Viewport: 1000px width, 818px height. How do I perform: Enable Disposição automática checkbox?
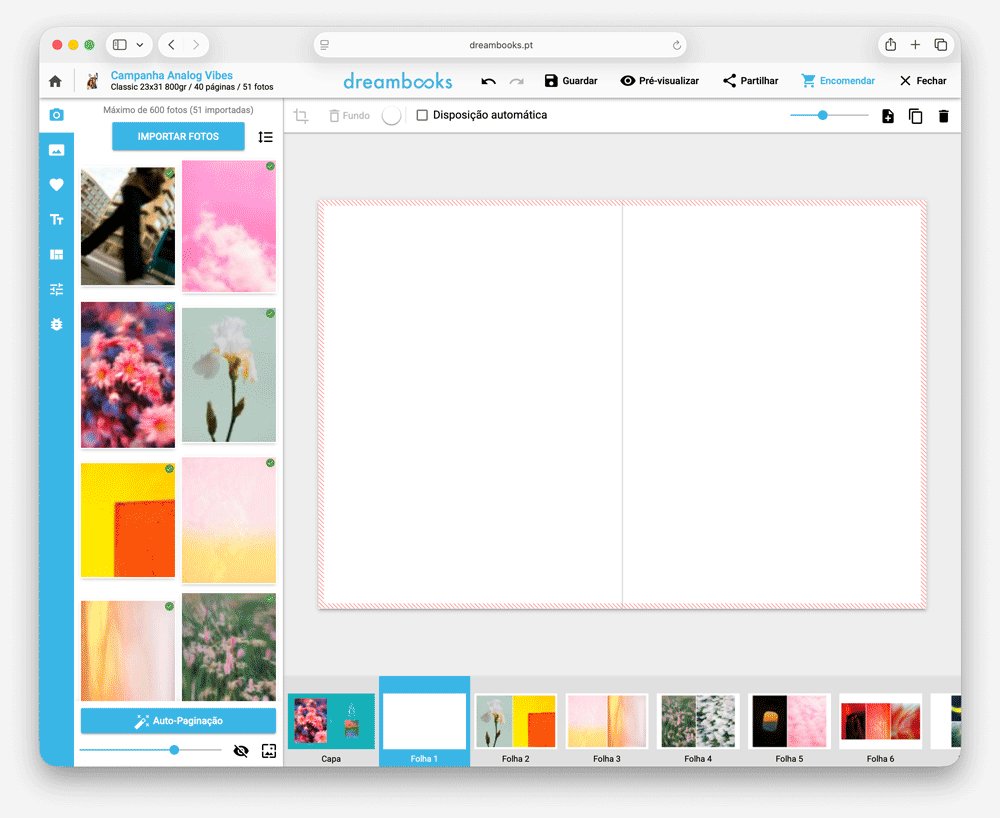(422, 115)
